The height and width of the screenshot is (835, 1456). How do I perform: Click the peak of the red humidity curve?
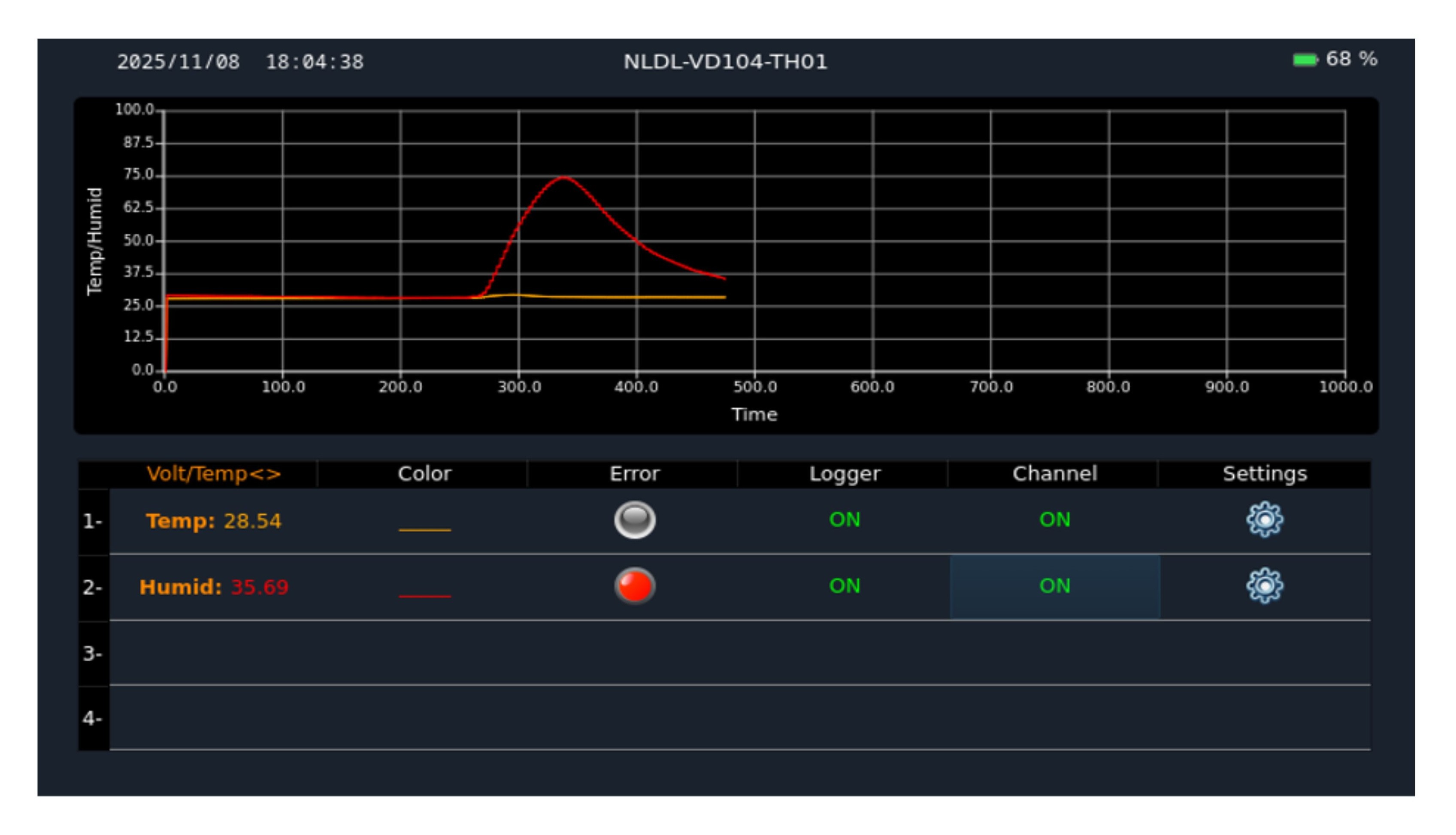[563, 178]
